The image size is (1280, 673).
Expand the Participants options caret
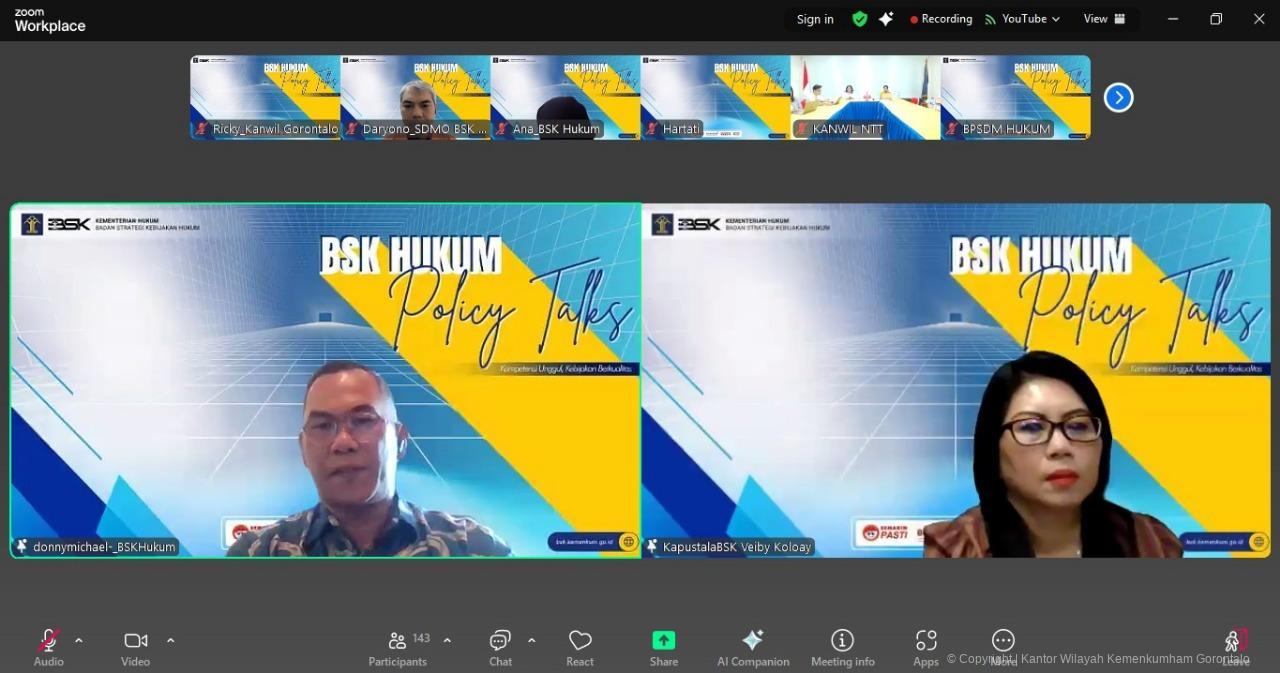point(447,640)
